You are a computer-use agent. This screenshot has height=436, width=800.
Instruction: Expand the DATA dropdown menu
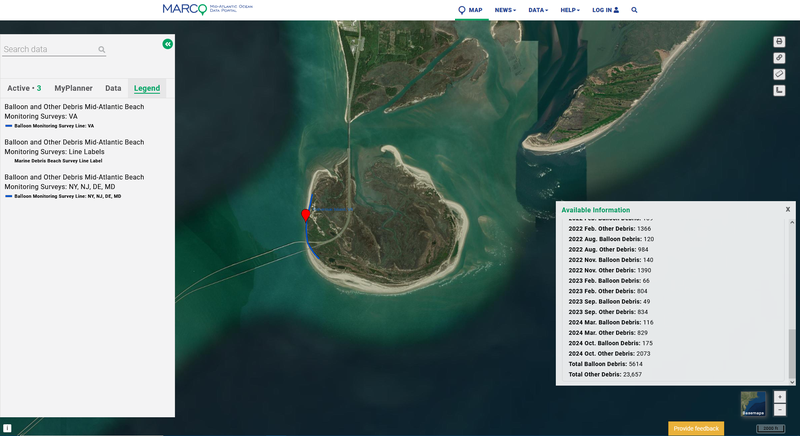tap(538, 10)
